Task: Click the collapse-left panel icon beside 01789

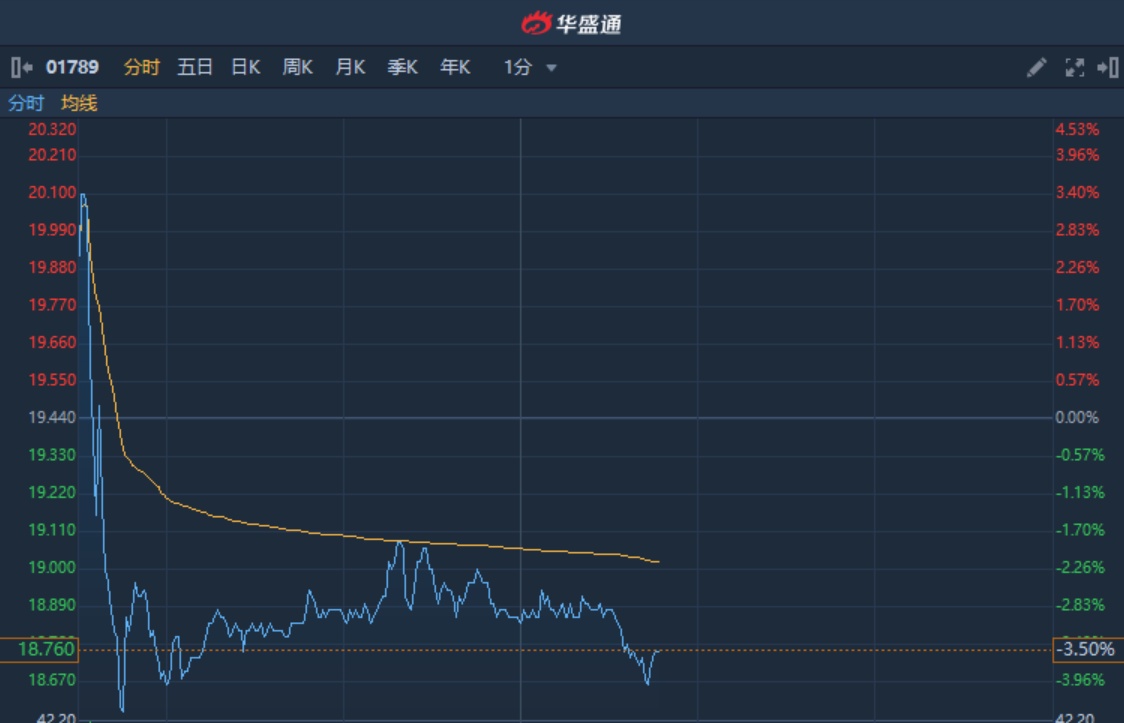Action: point(21,68)
